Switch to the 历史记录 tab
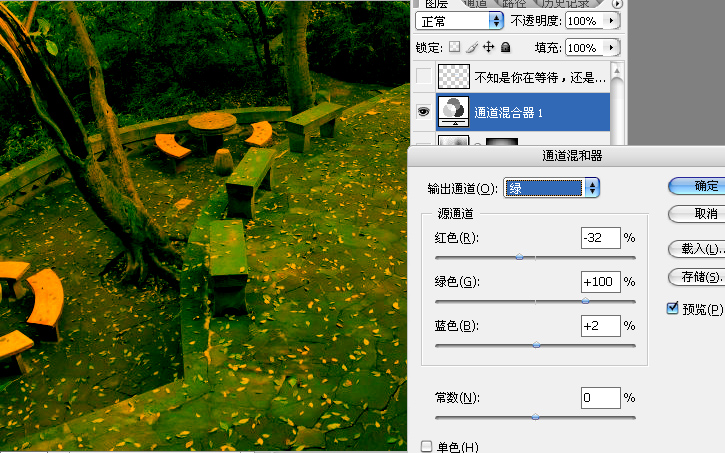Screen dimensions: 725x453 (566, 4)
